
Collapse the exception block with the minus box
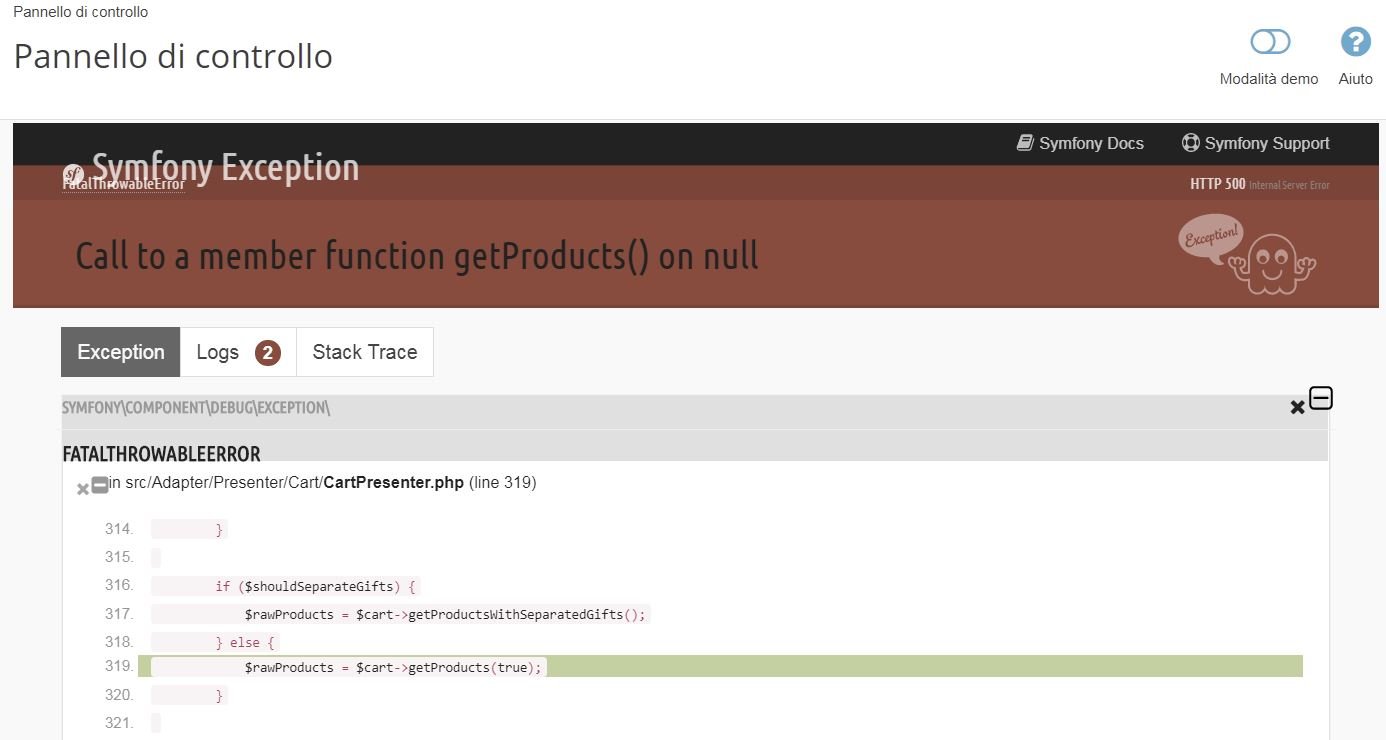1321,398
